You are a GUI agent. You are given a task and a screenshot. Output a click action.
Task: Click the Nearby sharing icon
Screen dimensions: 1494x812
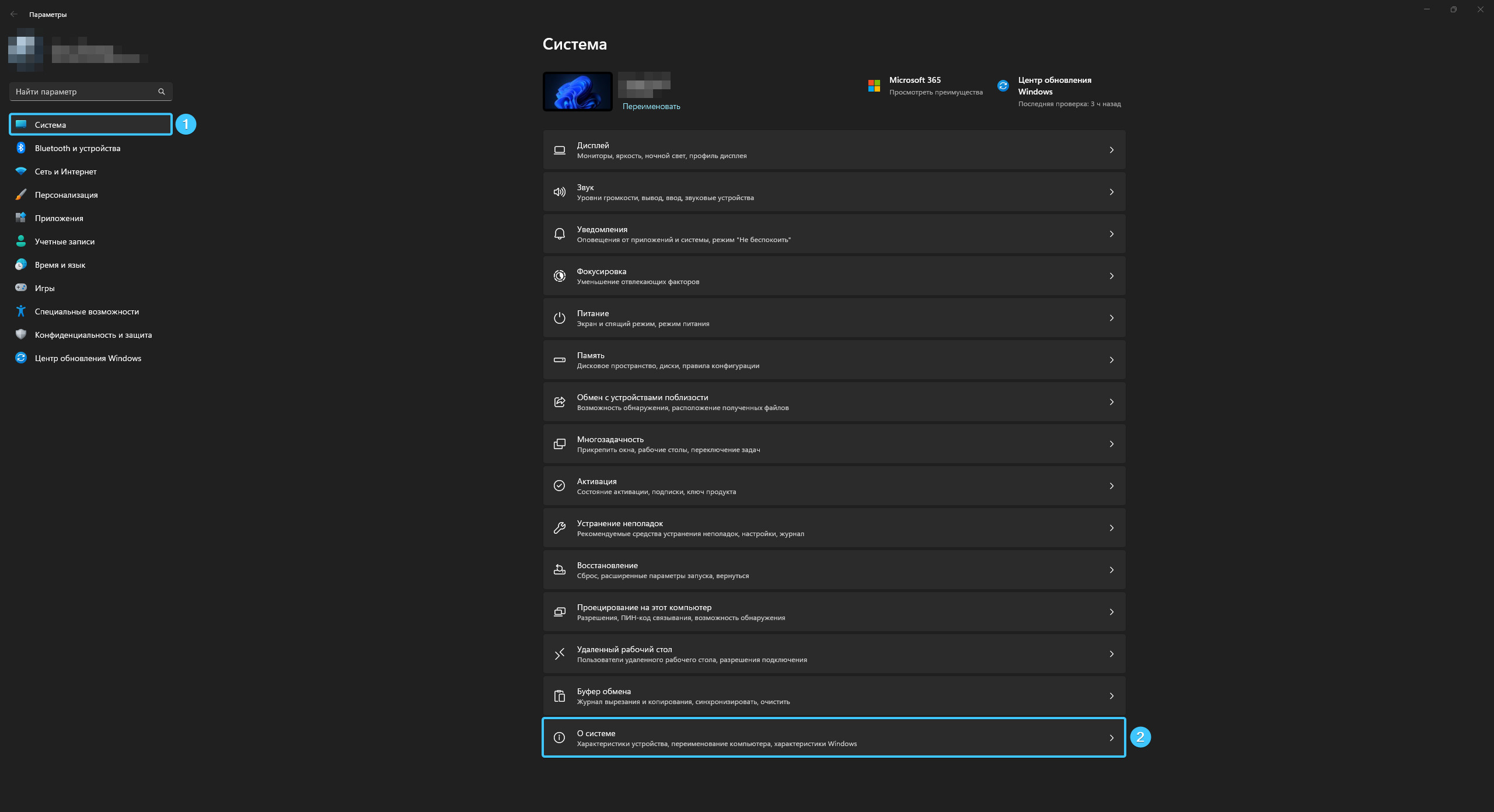(560, 402)
